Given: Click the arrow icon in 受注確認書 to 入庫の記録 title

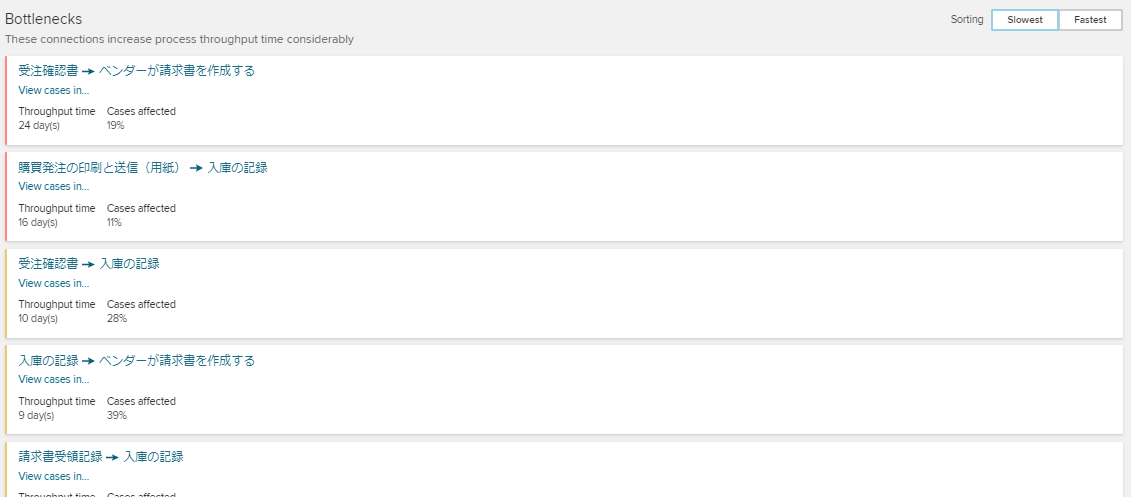Looking at the screenshot, I should [89, 264].
